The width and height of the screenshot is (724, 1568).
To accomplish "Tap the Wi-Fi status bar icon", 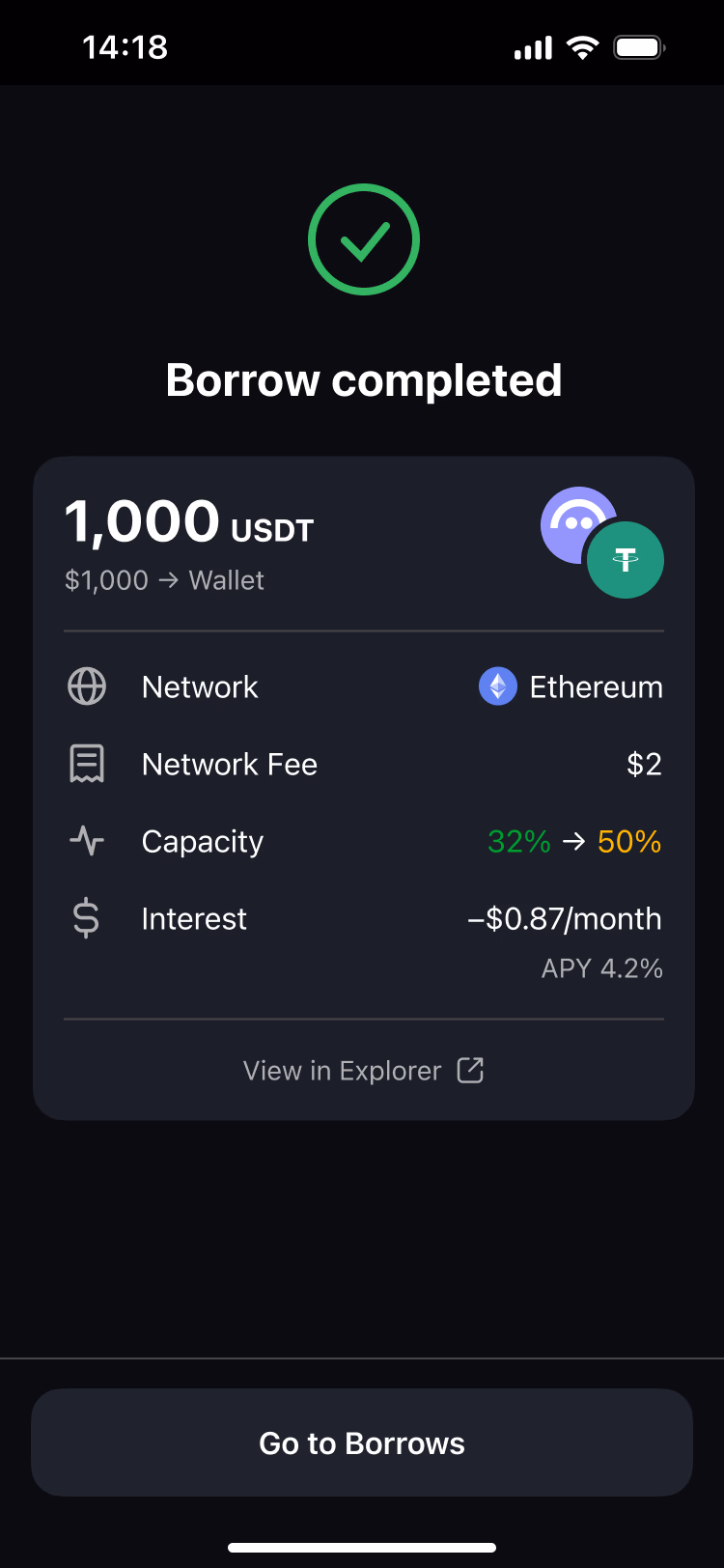I will pyautogui.click(x=583, y=47).
